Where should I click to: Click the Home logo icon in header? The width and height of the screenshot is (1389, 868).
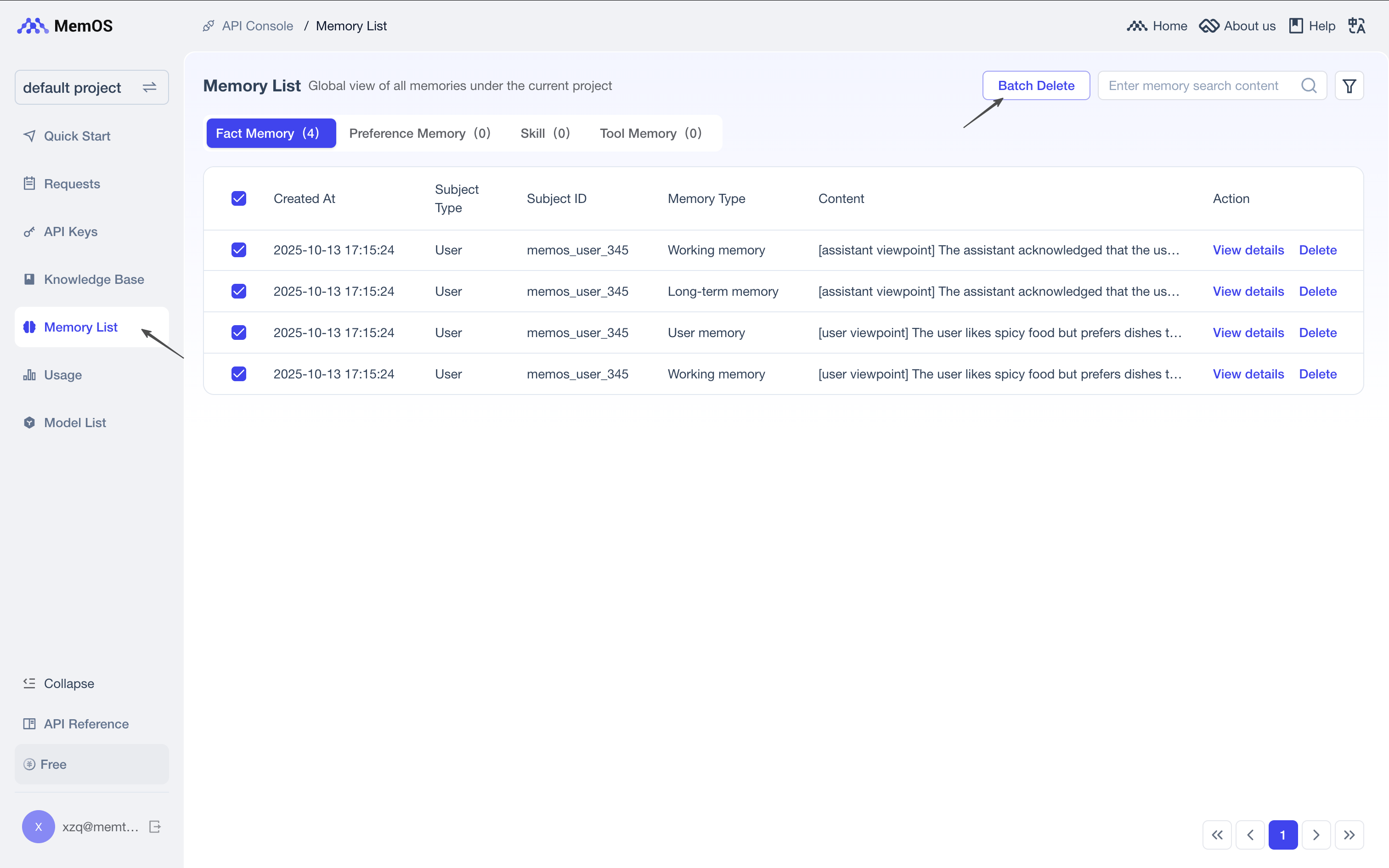(1136, 26)
